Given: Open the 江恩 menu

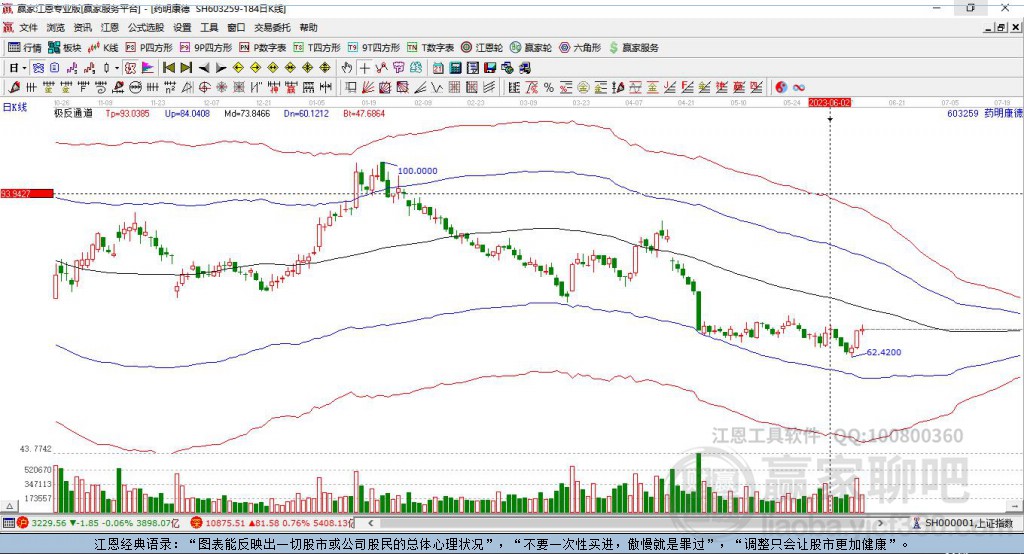Looking at the screenshot, I should click(110, 27).
